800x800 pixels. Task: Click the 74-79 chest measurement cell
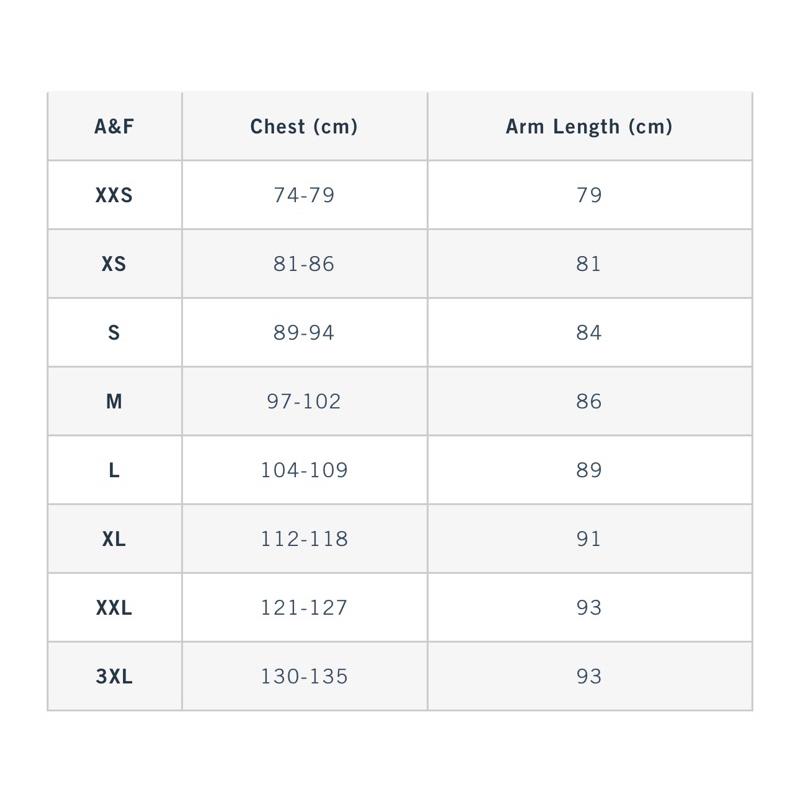304,195
